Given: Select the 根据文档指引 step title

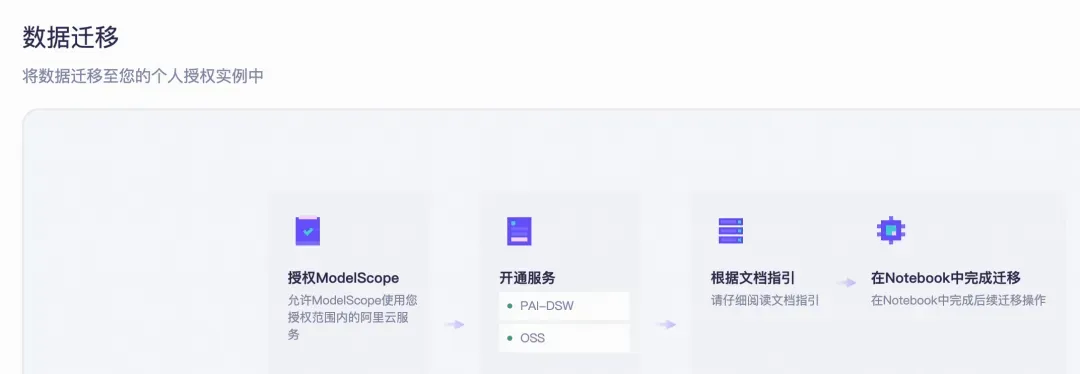Looking at the screenshot, I should [753, 278].
